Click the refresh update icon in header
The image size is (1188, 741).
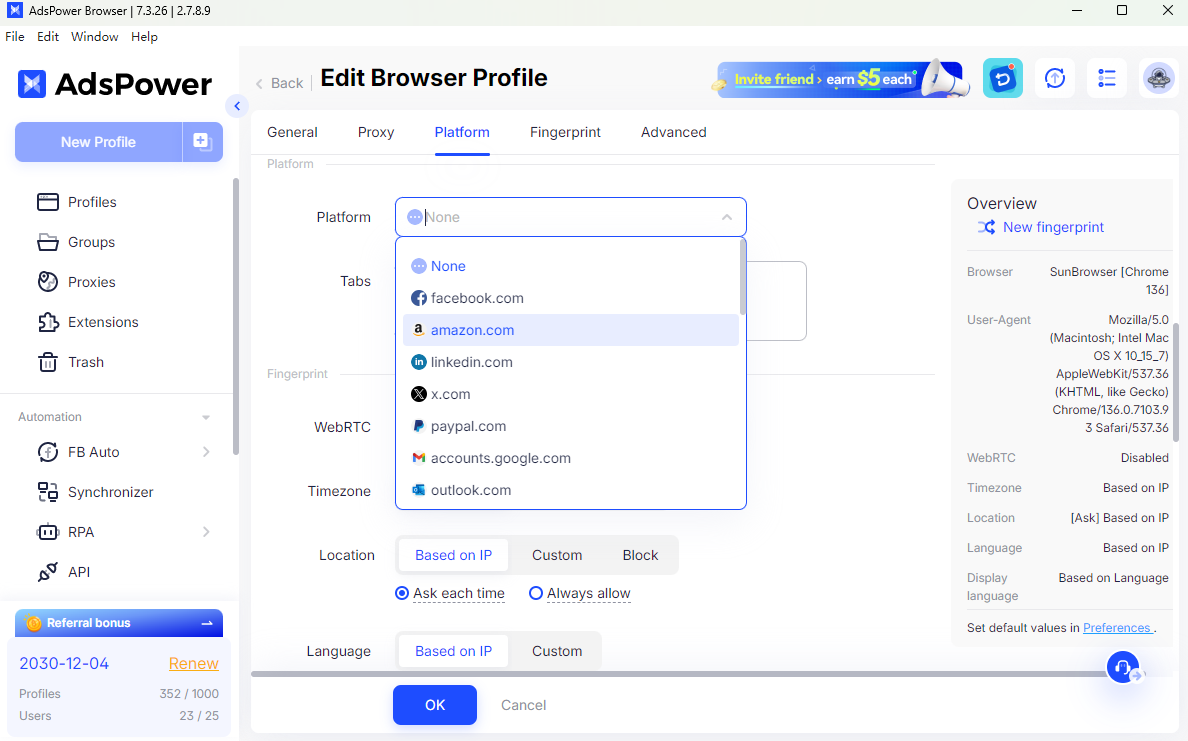point(1054,78)
